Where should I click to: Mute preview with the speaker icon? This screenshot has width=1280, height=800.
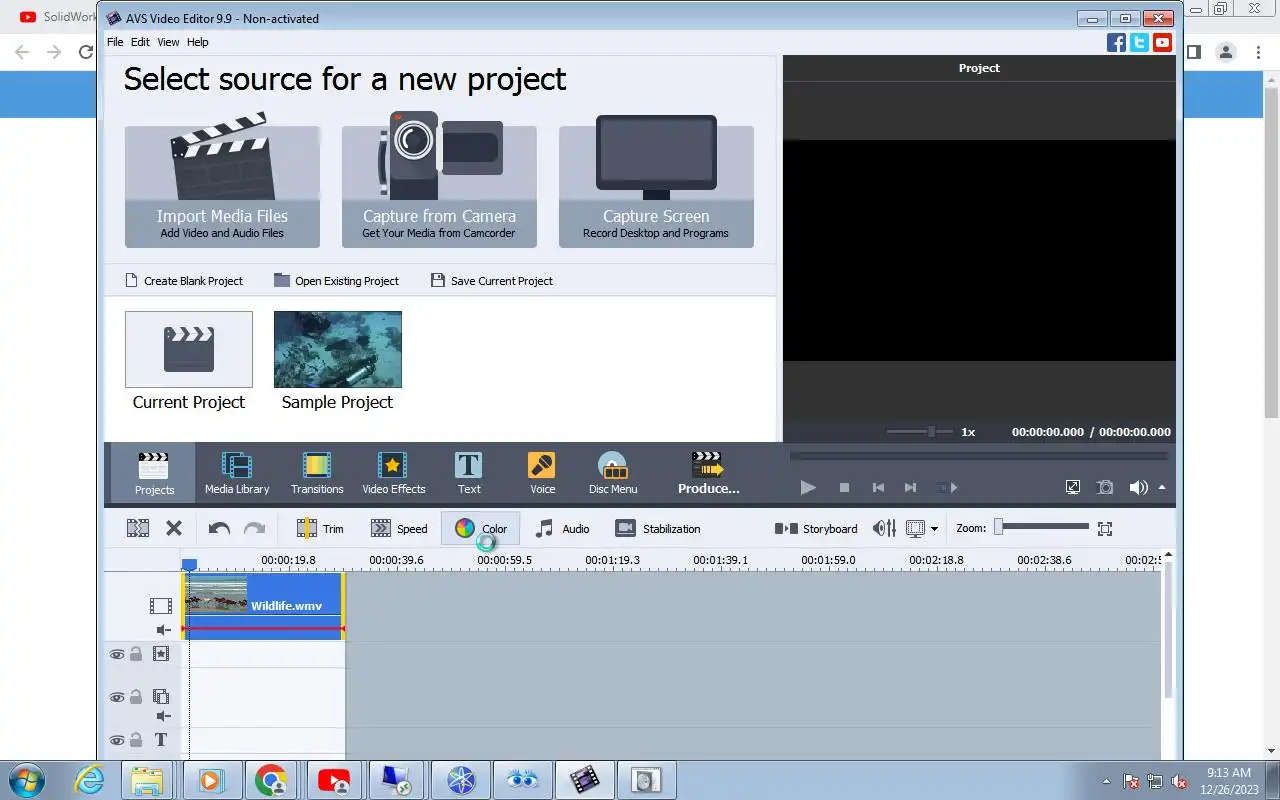[x=1138, y=487]
